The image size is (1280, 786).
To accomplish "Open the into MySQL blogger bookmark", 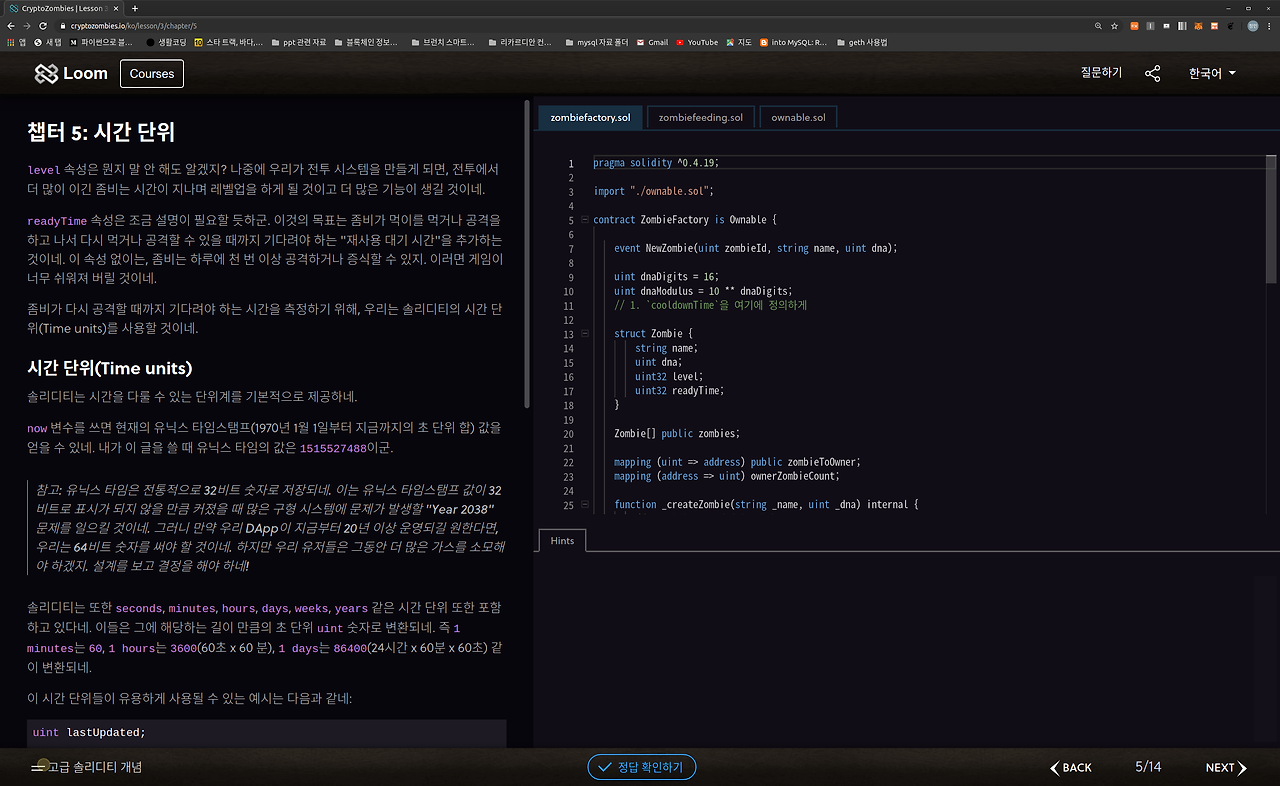I will 794,42.
